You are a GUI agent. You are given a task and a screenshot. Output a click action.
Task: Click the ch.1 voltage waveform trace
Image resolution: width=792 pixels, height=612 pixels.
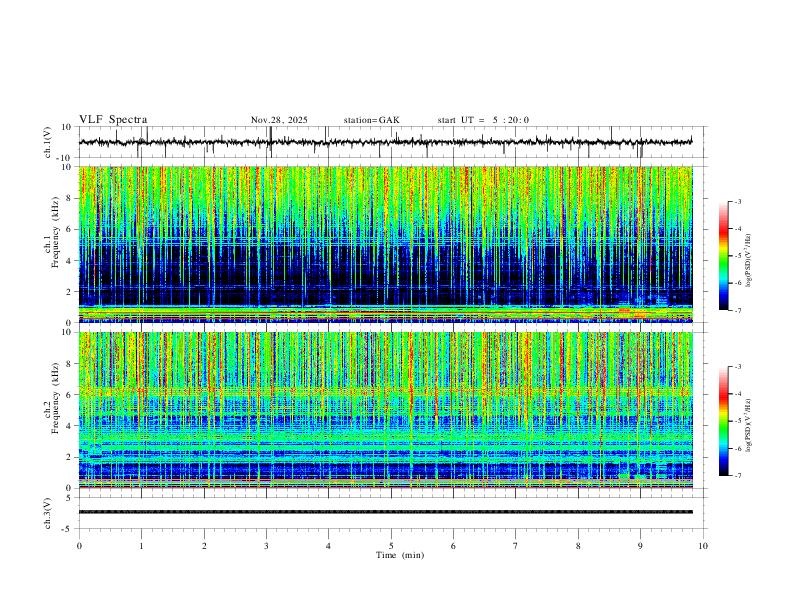click(x=385, y=142)
